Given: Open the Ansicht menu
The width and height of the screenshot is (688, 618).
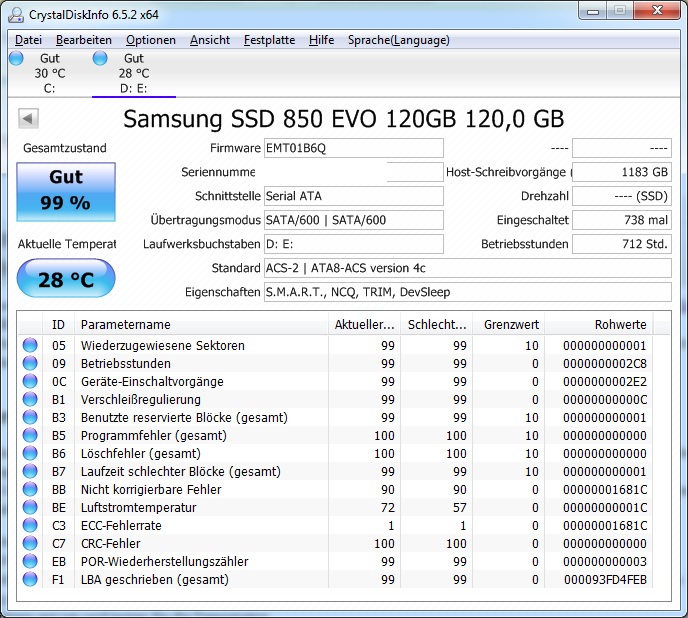Looking at the screenshot, I should click(x=210, y=40).
